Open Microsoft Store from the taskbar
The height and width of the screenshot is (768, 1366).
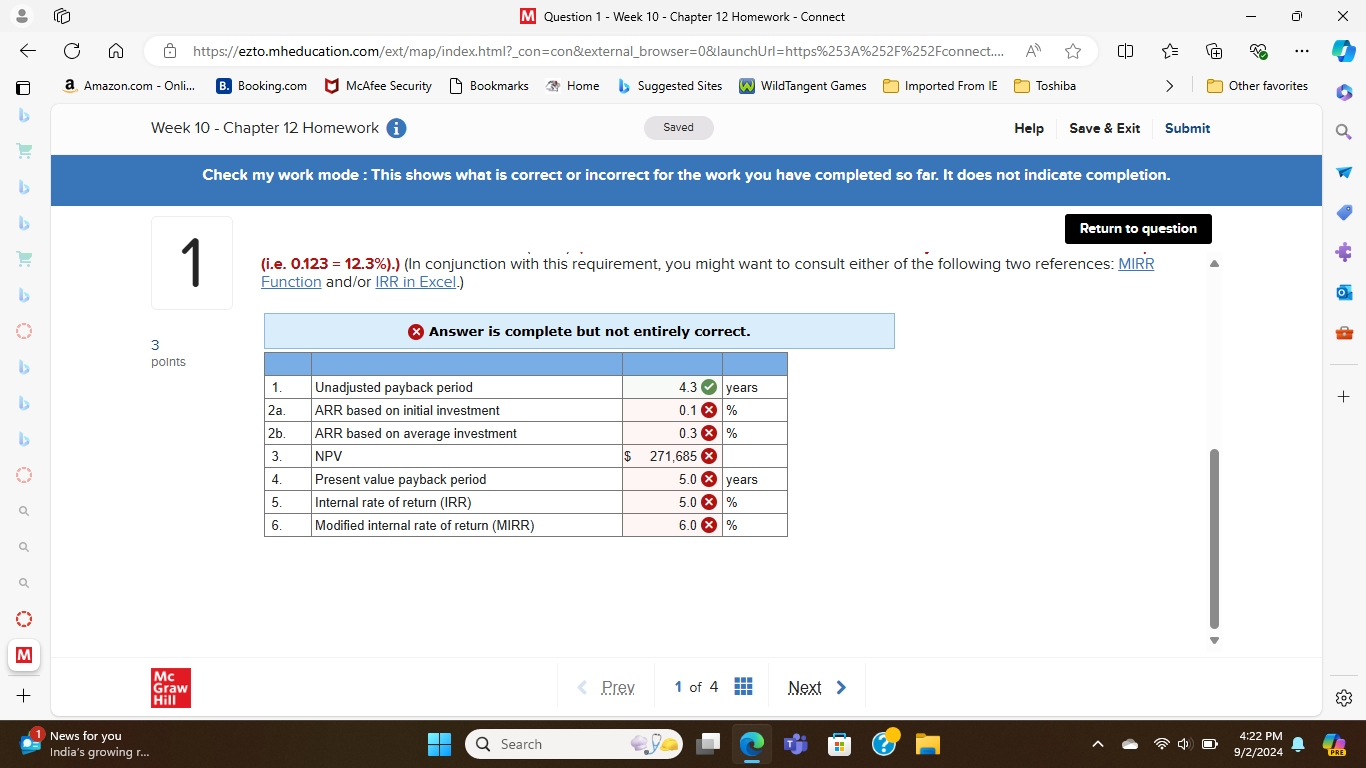tap(839, 744)
